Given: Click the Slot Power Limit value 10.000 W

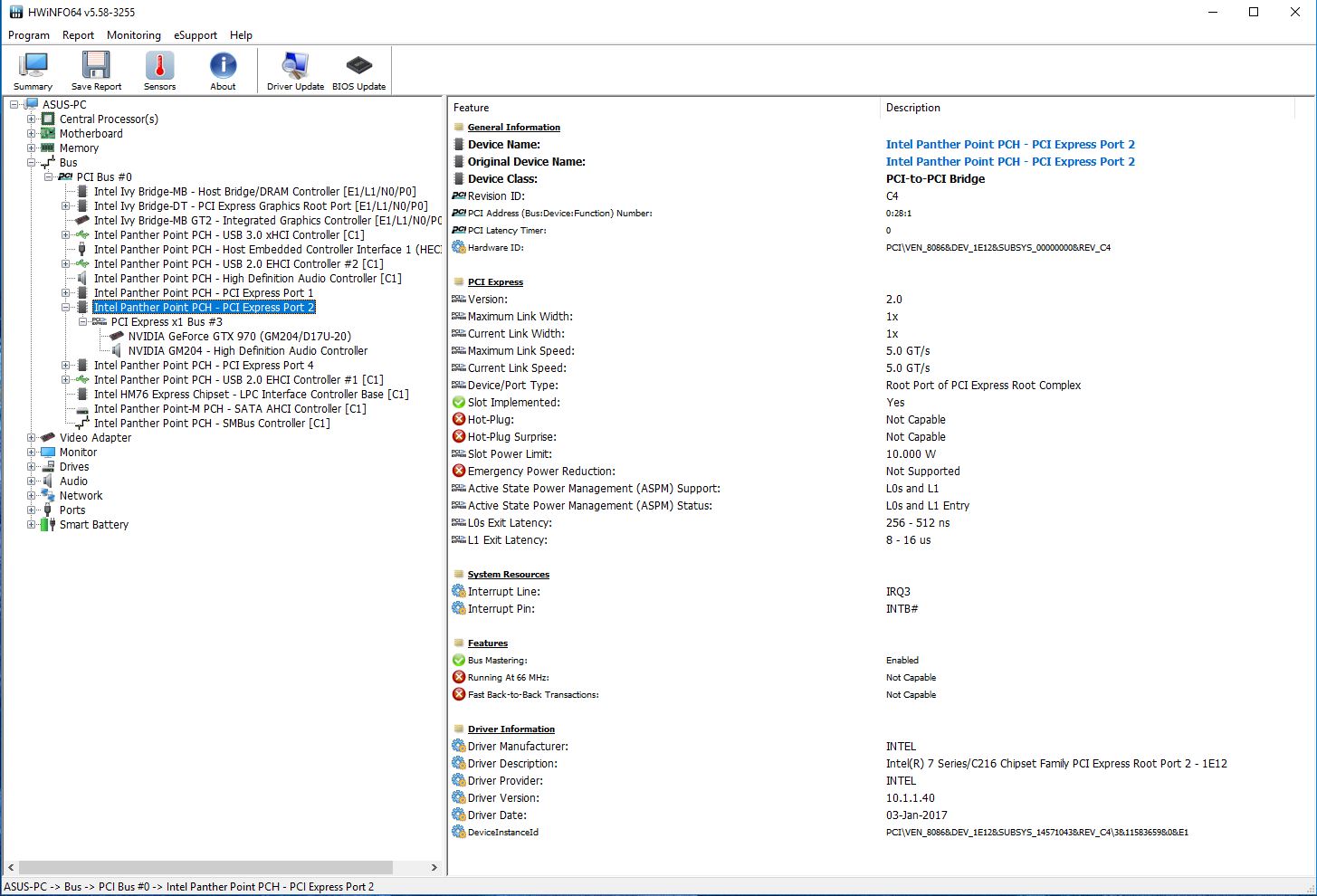Looking at the screenshot, I should 911,453.
